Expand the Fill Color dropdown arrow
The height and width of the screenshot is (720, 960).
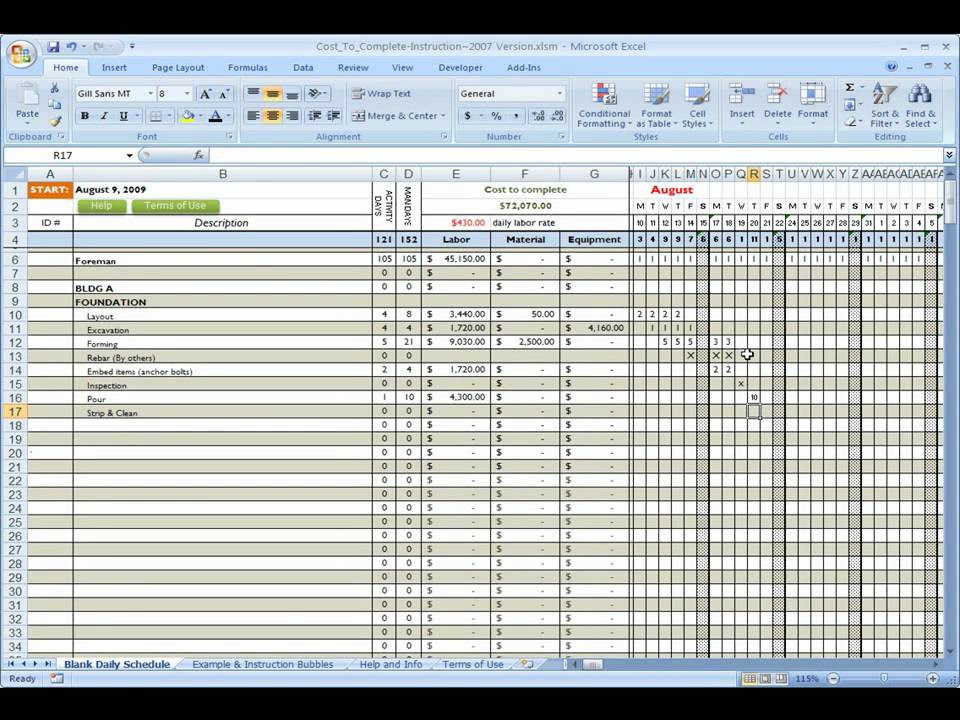coord(199,116)
